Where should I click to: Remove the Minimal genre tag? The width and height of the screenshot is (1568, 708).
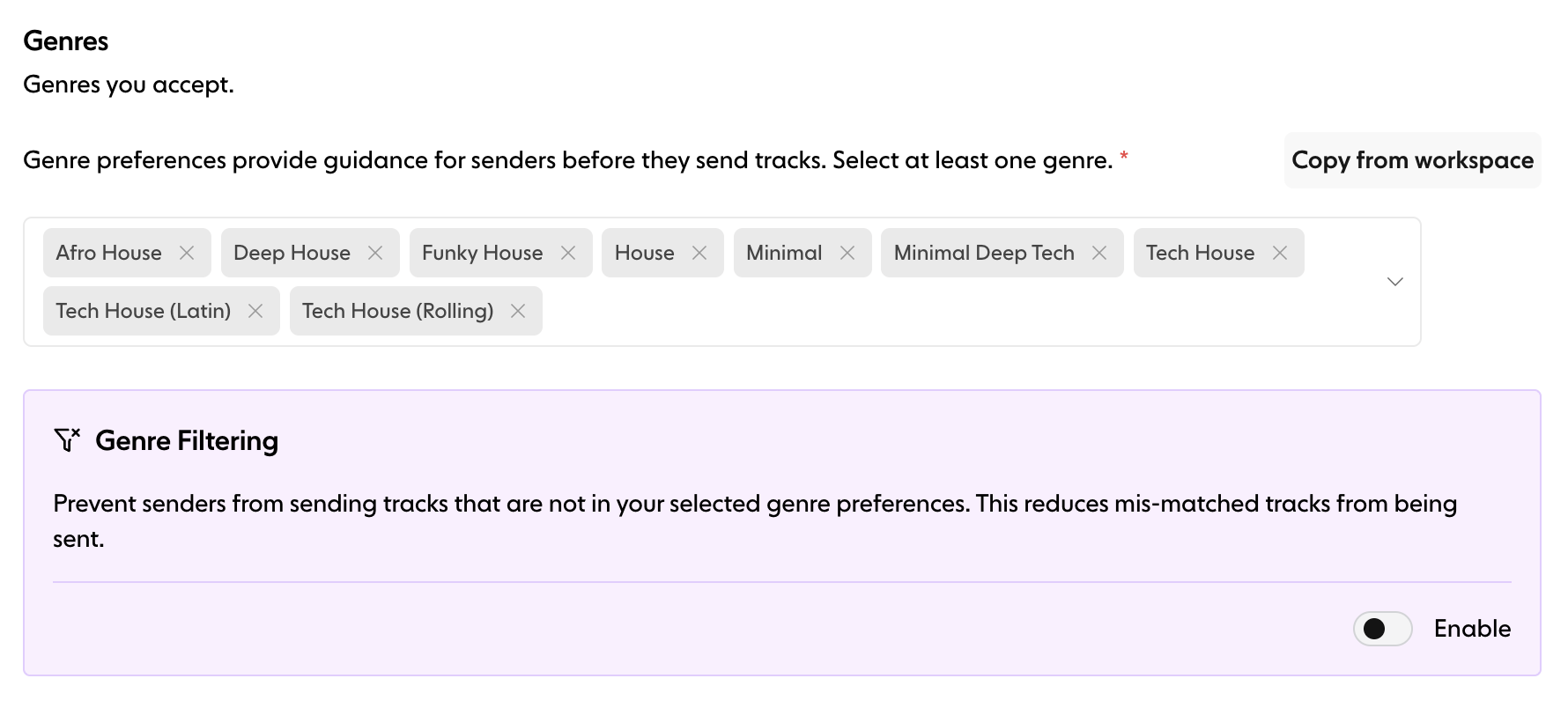[x=847, y=253]
